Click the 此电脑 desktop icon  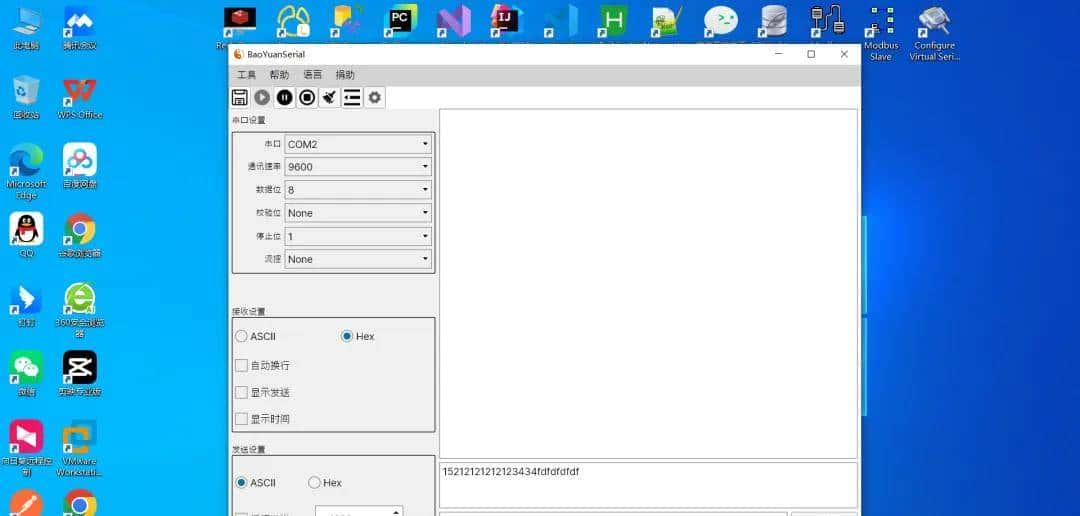(26, 28)
